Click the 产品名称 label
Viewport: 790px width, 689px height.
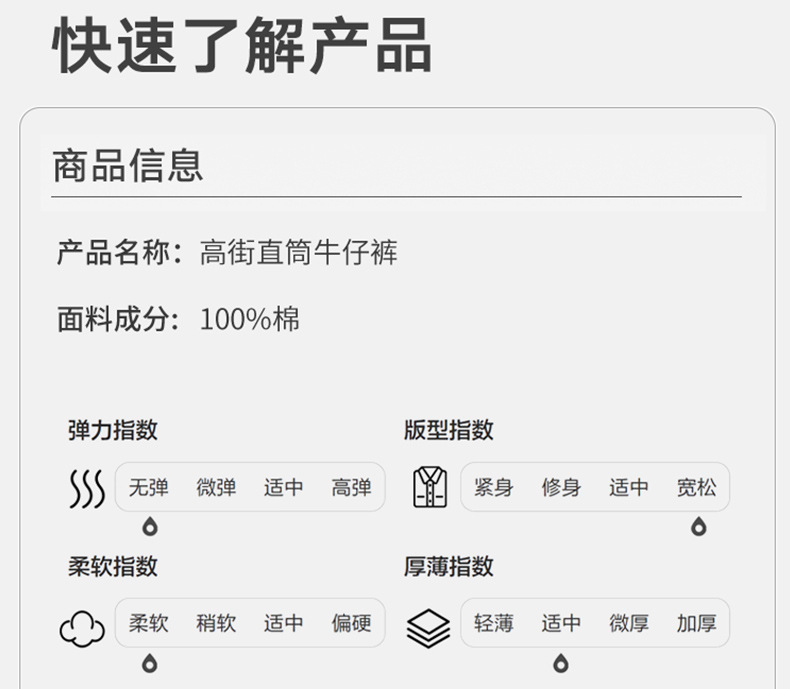pos(120,252)
